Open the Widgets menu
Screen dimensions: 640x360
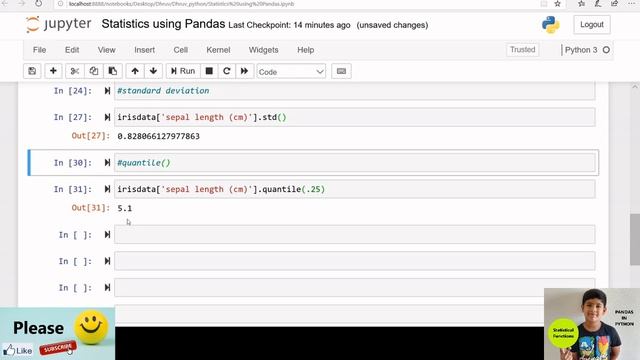(x=263, y=50)
